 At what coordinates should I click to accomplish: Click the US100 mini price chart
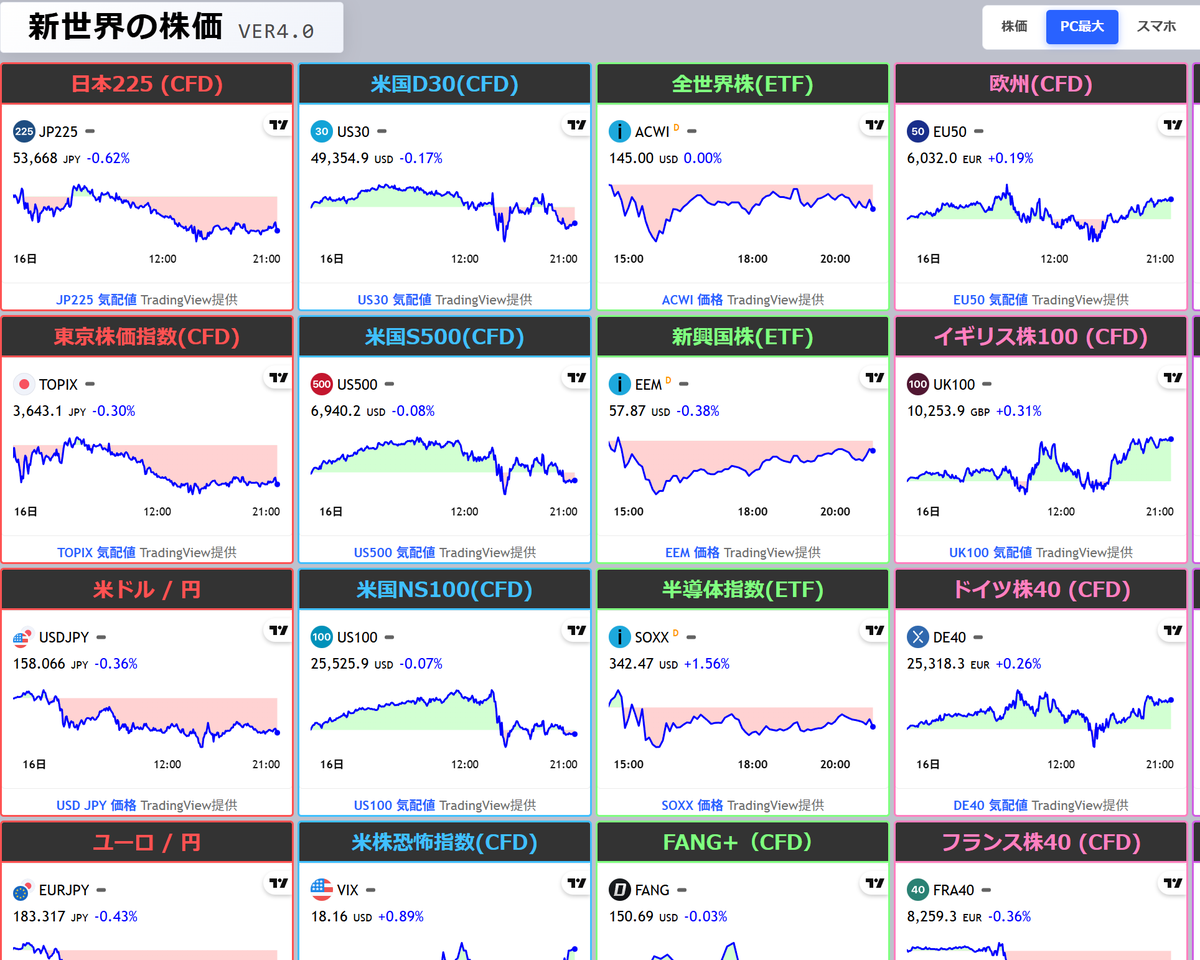pos(444,718)
